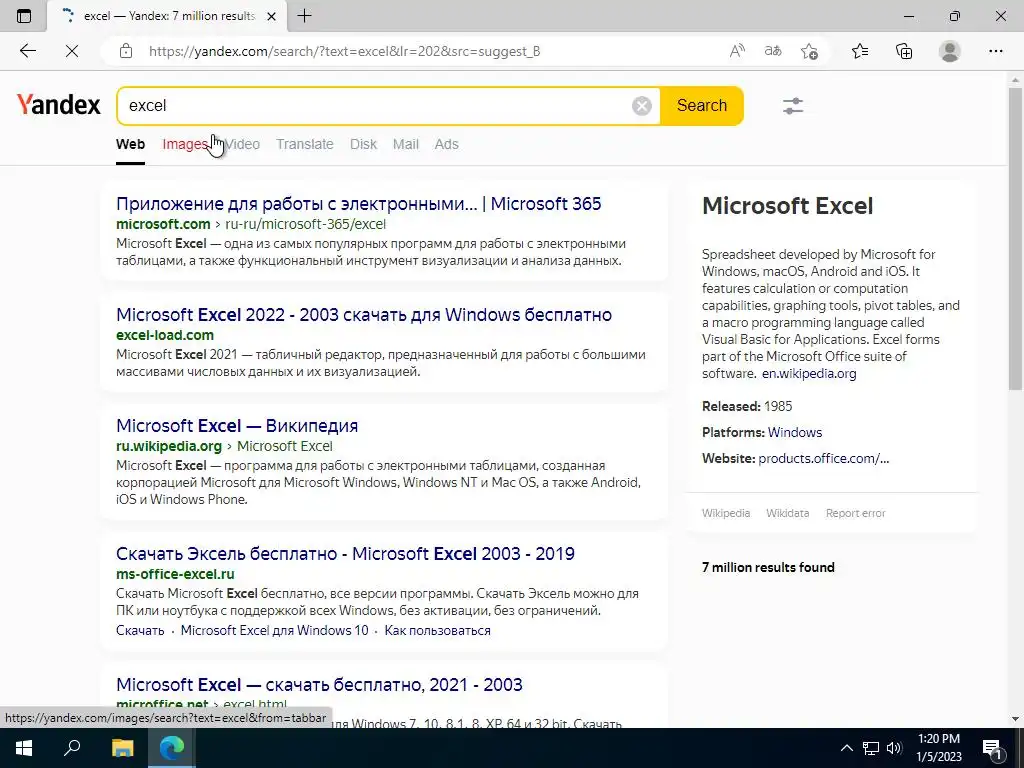This screenshot has height=768, width=1024.
Task: Go back to previous page
Action: click(27, 51)
